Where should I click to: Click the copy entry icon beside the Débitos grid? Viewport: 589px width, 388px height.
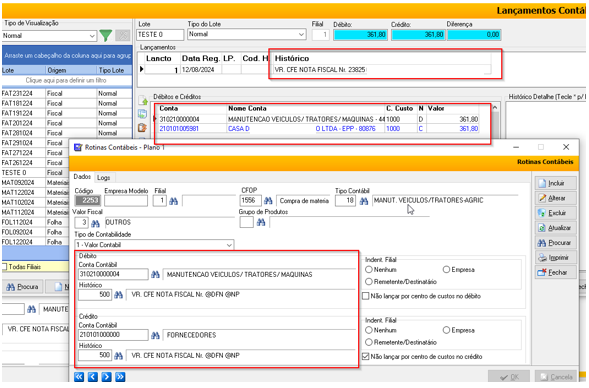click(x=143, y=114)
